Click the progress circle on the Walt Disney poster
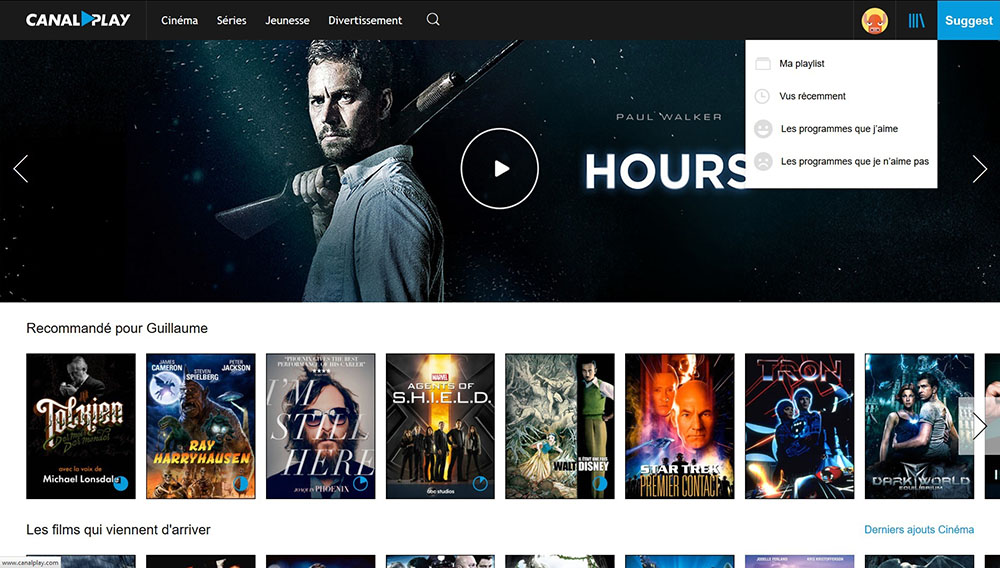Viewport: 1000px width, 568px height. point(600,484)
